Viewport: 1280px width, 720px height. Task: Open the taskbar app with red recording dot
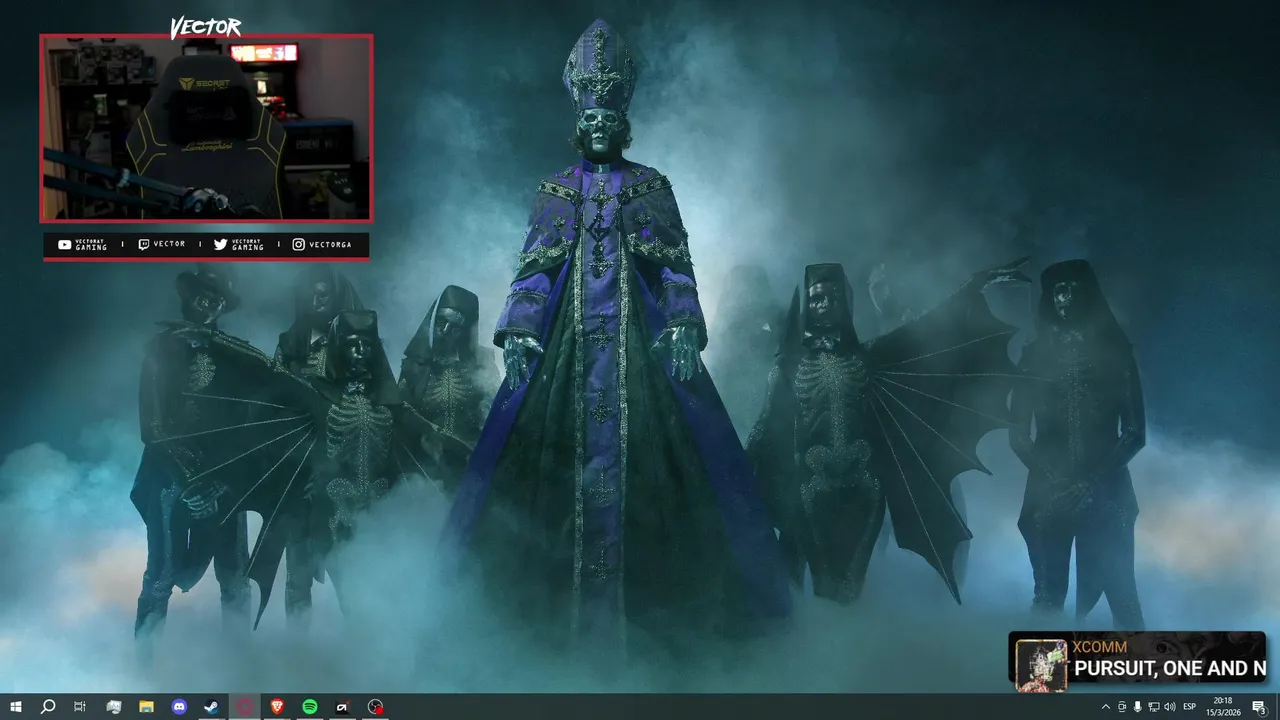[x=375, y=707]
